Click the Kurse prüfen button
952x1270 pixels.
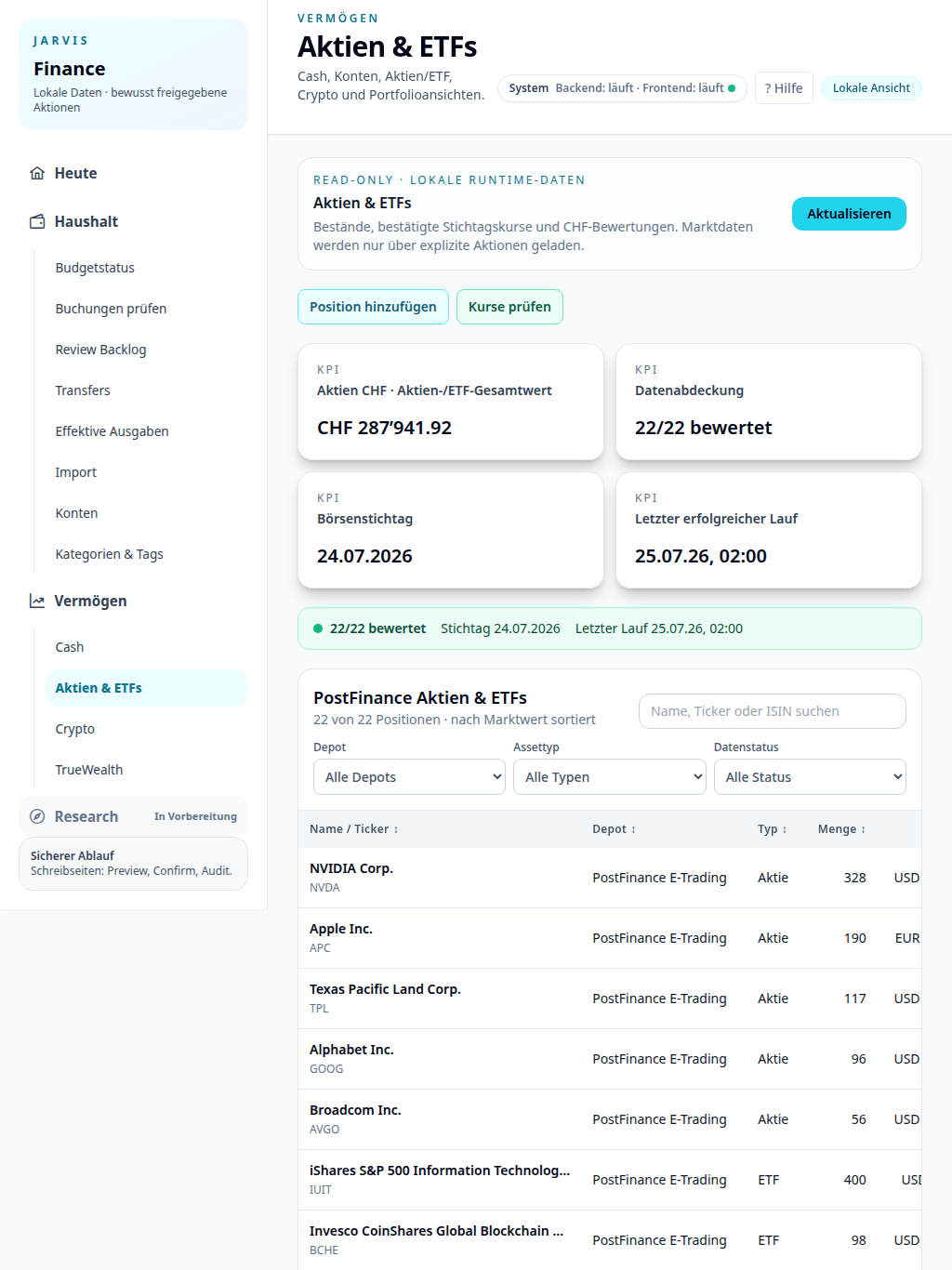click(509, 307)
